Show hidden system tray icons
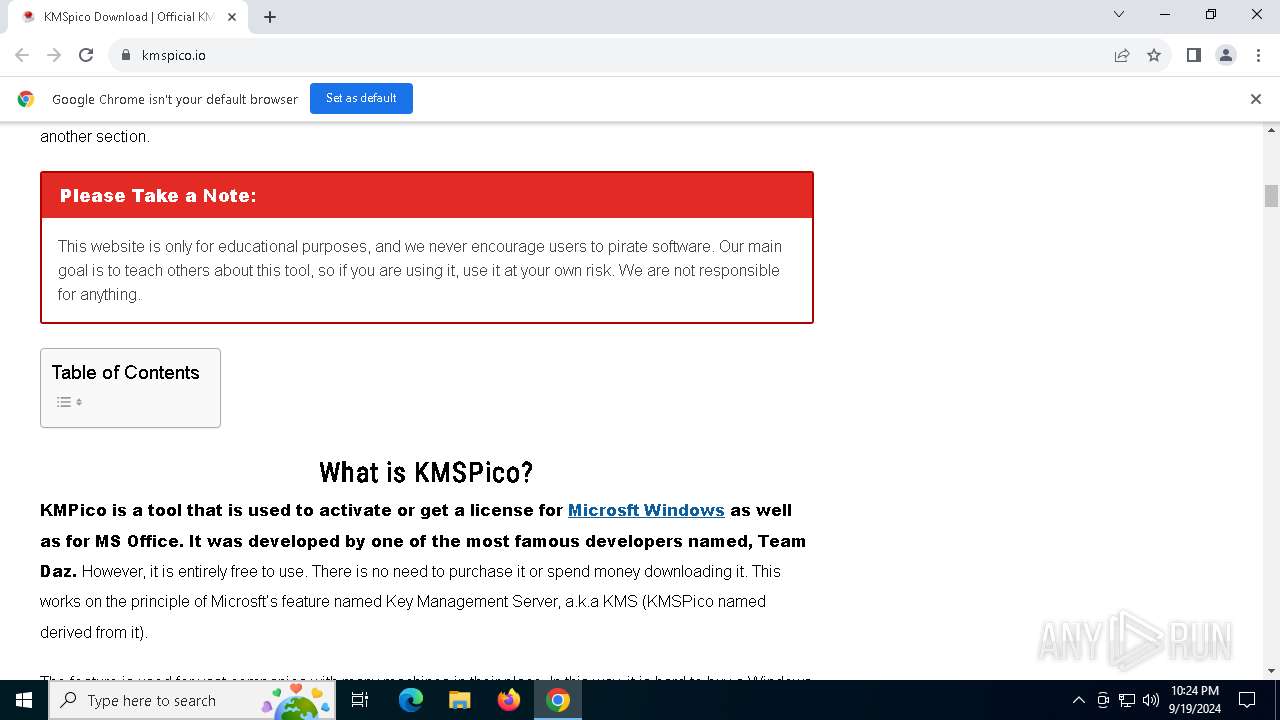This screenshot has width=1280, height=720. click(x=1078, y=700)
